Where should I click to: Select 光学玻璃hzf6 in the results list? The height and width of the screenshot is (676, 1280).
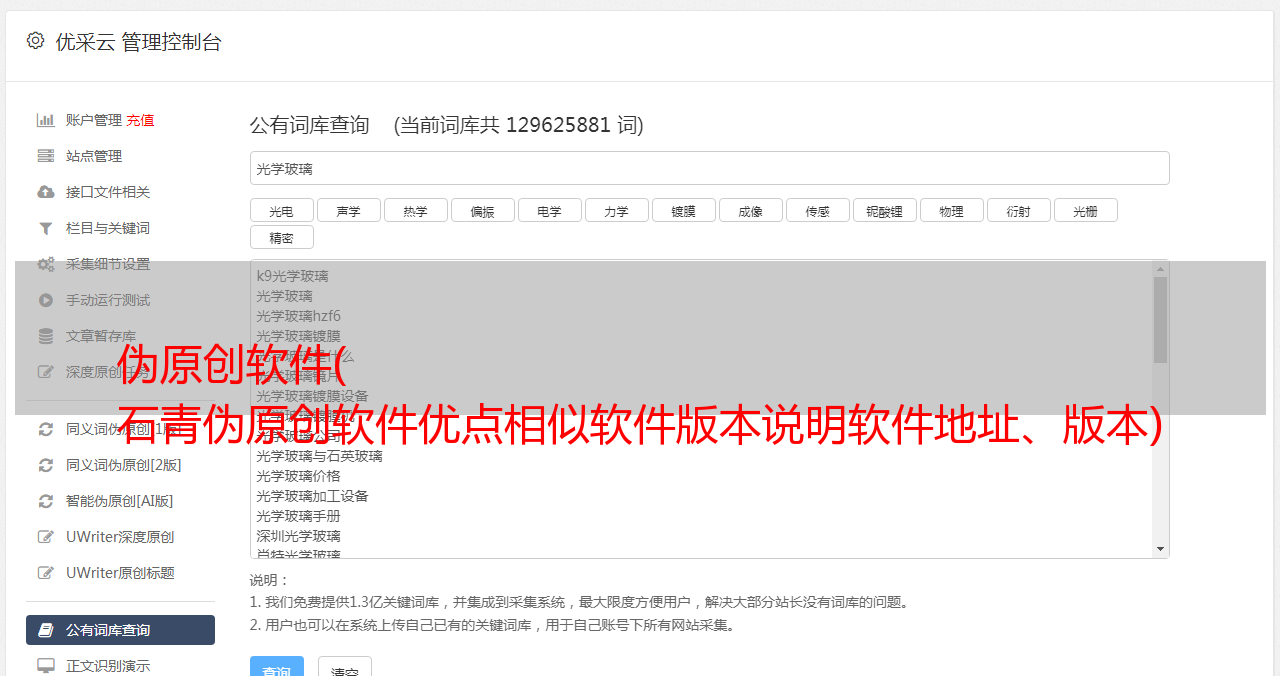tap(298, 316)
